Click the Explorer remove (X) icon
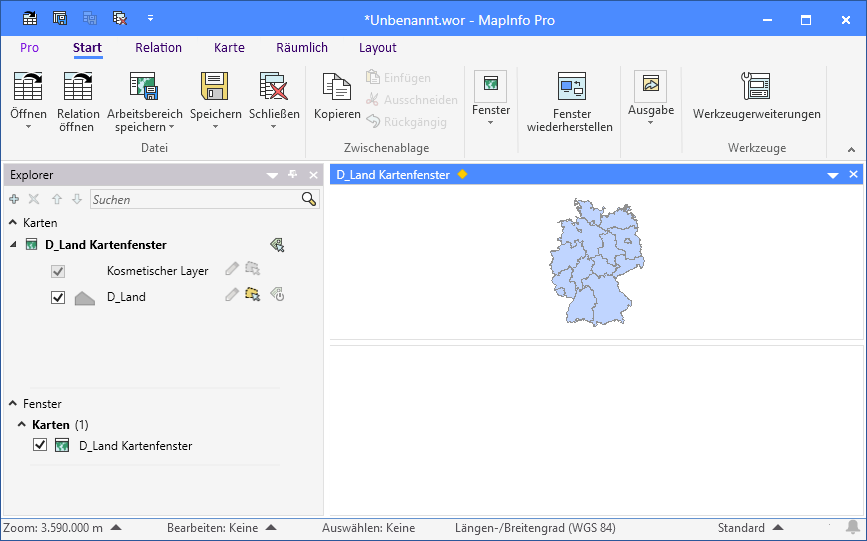Viewport: 867px width, 541px height. coord(34,199)
